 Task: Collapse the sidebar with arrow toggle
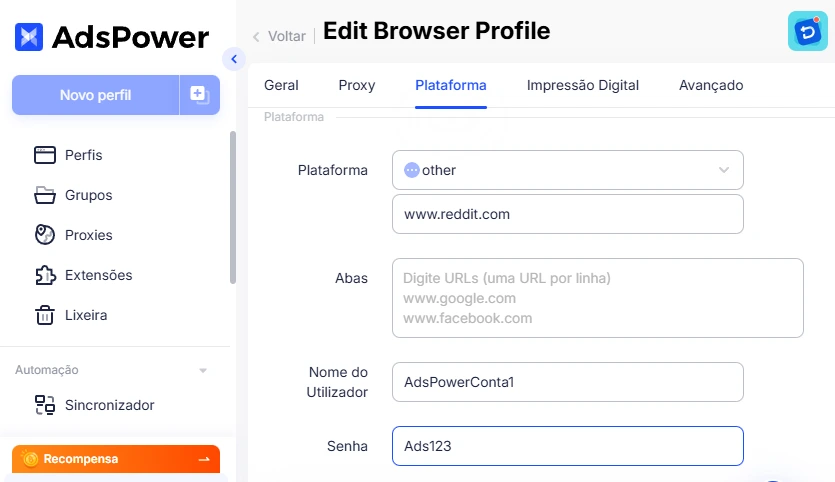pyautogui.click(x=234, y=59)
